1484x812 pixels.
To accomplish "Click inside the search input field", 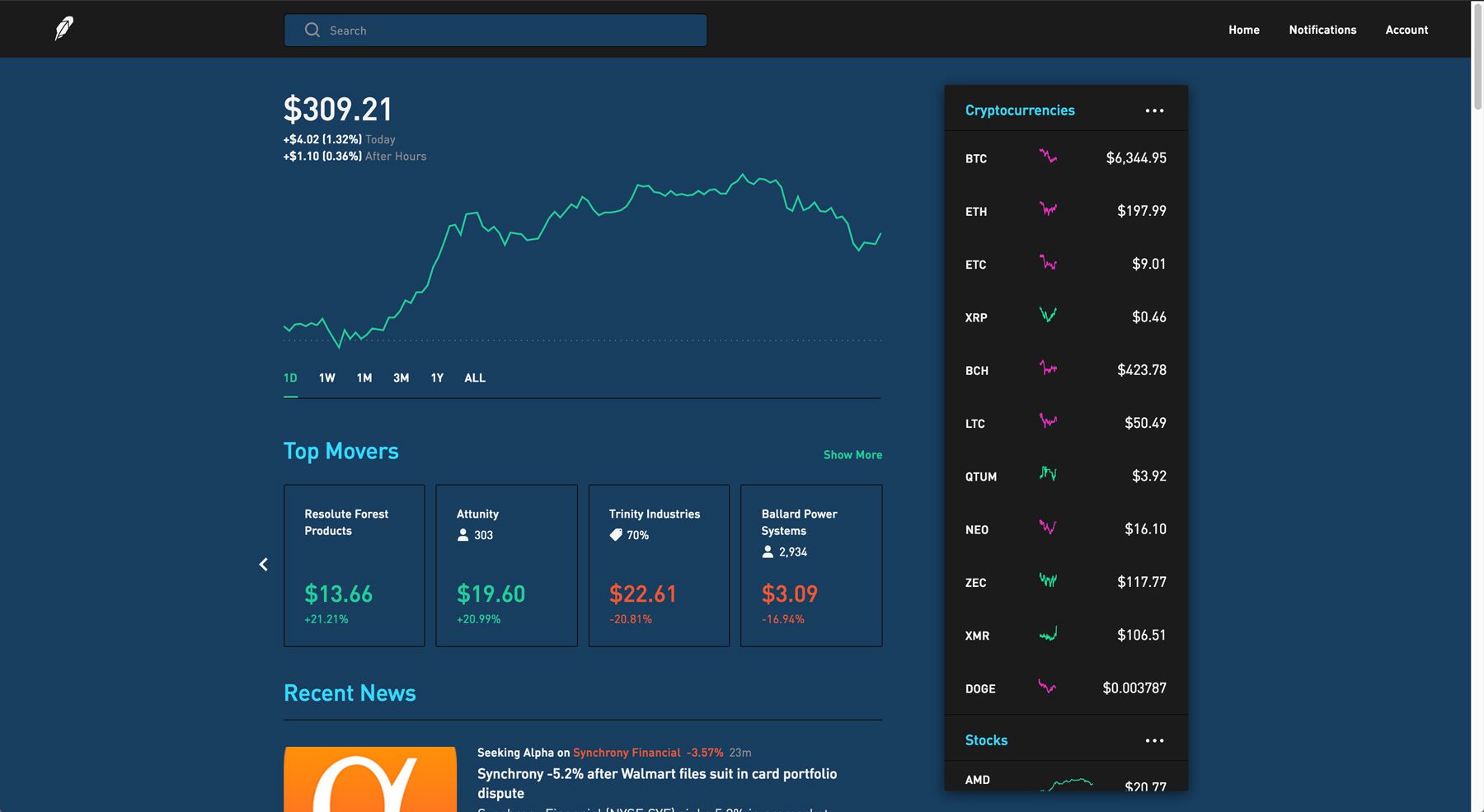I will [495, 30].
